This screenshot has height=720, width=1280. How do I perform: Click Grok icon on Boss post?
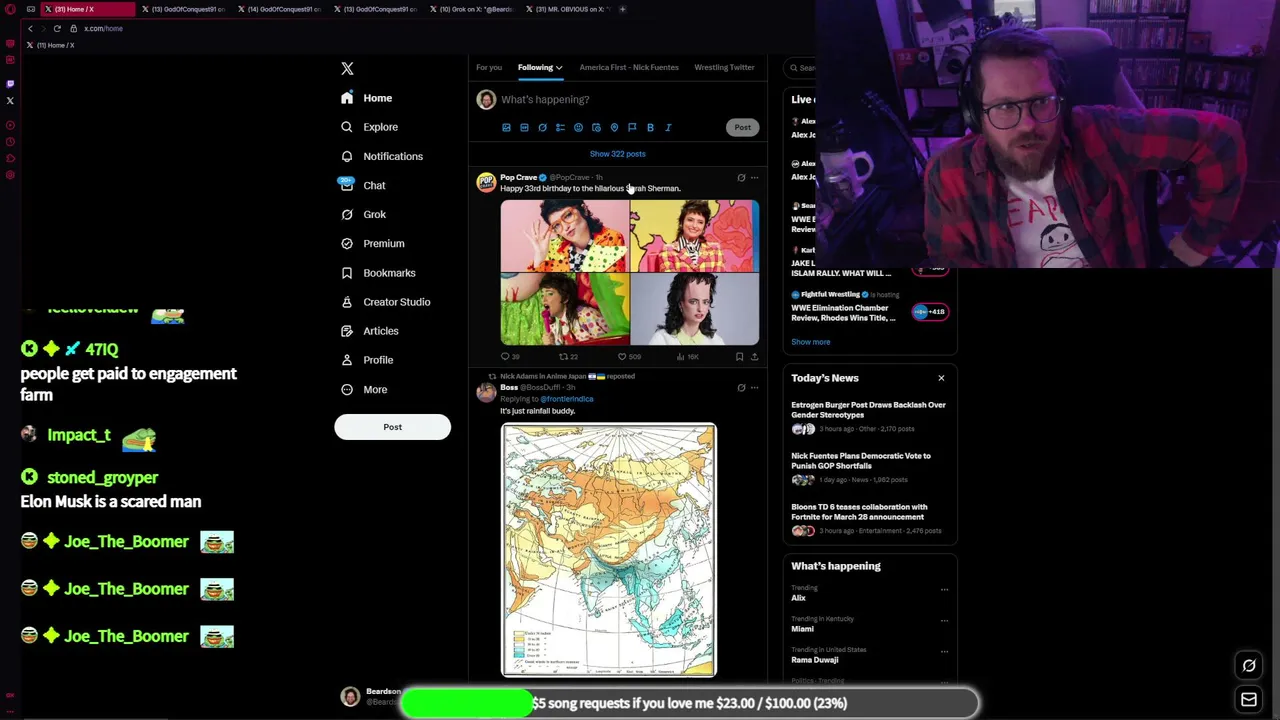(741, 388)
